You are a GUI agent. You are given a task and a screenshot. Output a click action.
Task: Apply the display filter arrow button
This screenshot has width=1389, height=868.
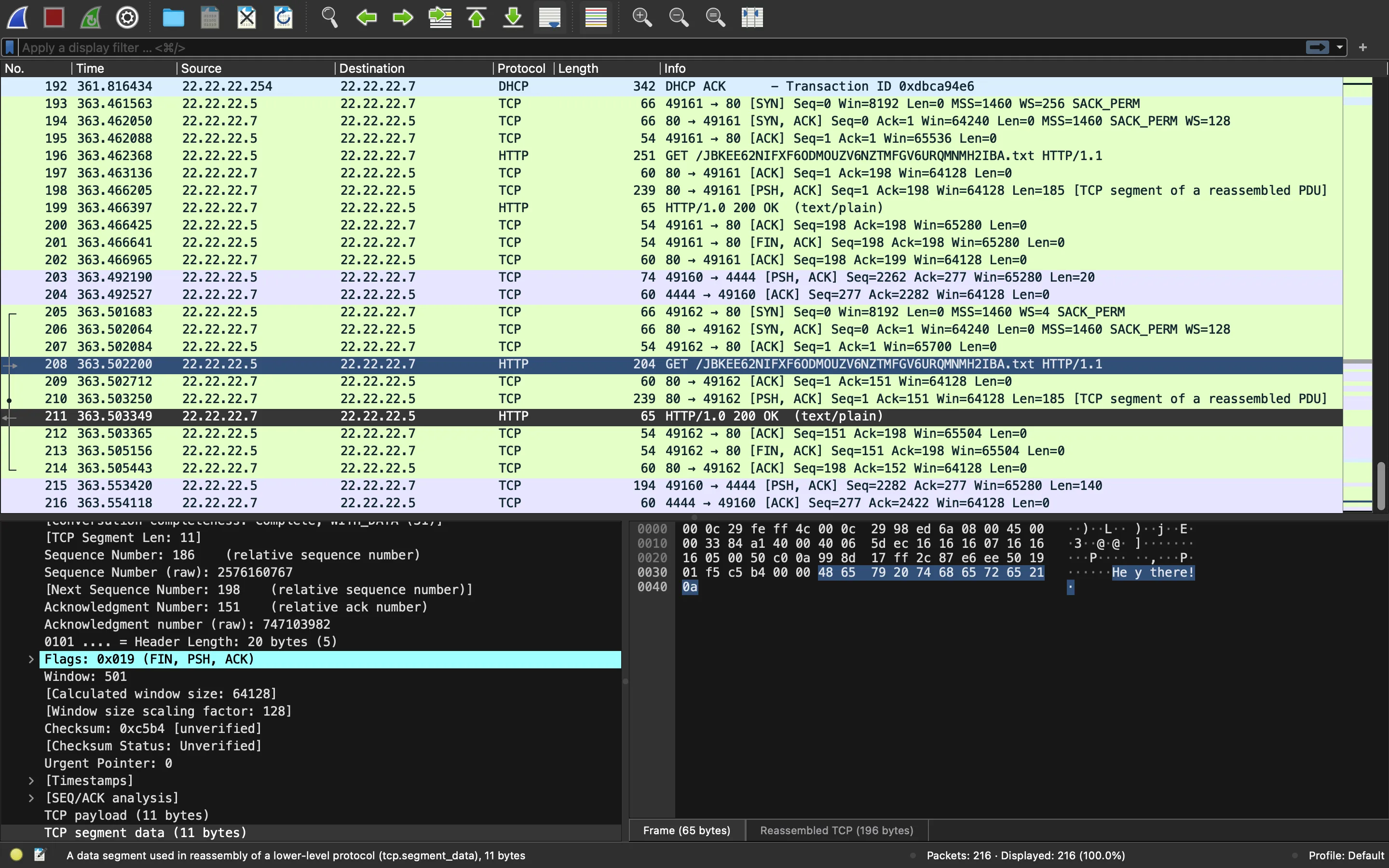[1317, 47]
